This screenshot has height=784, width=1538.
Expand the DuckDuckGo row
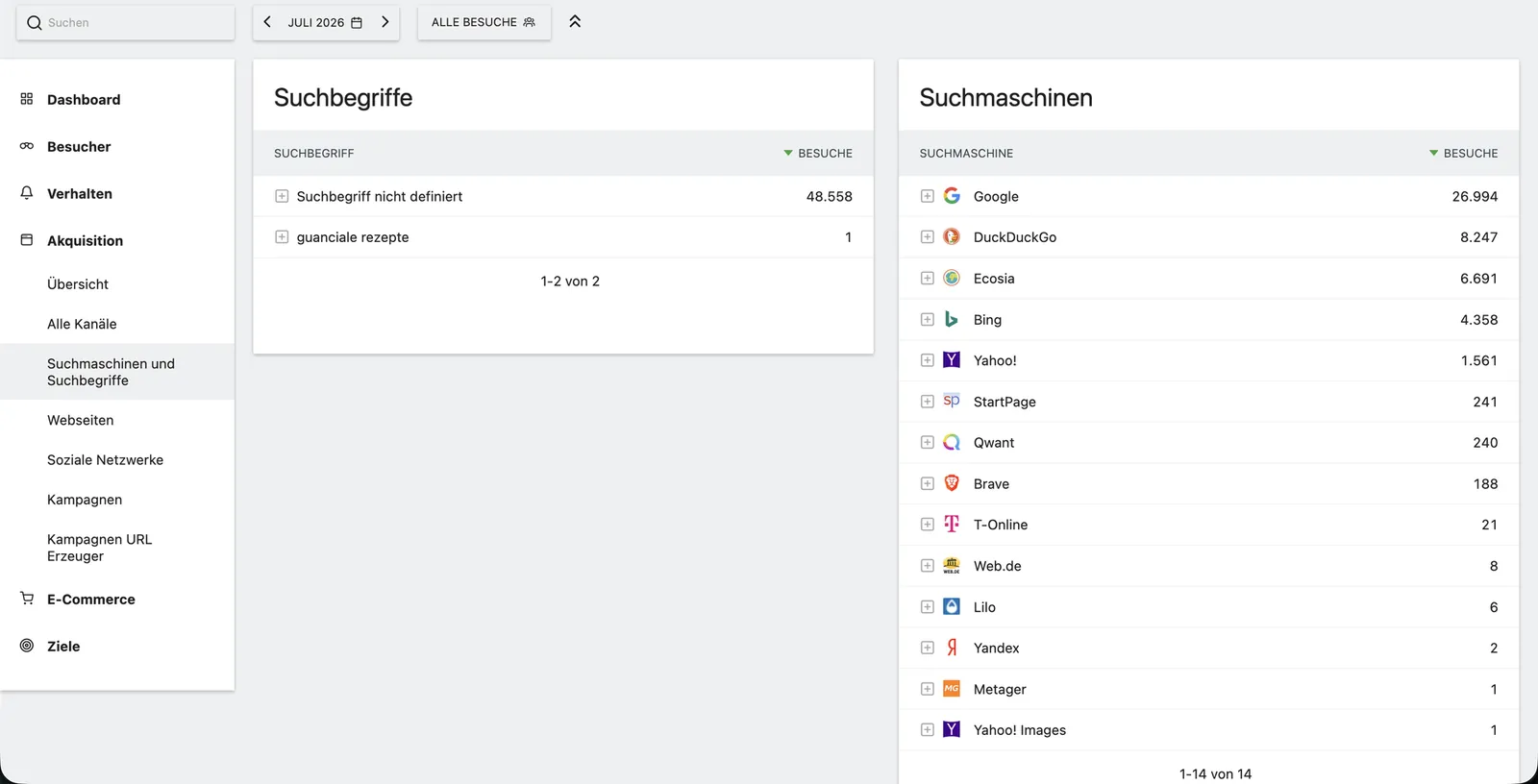(x=927, y=236)
